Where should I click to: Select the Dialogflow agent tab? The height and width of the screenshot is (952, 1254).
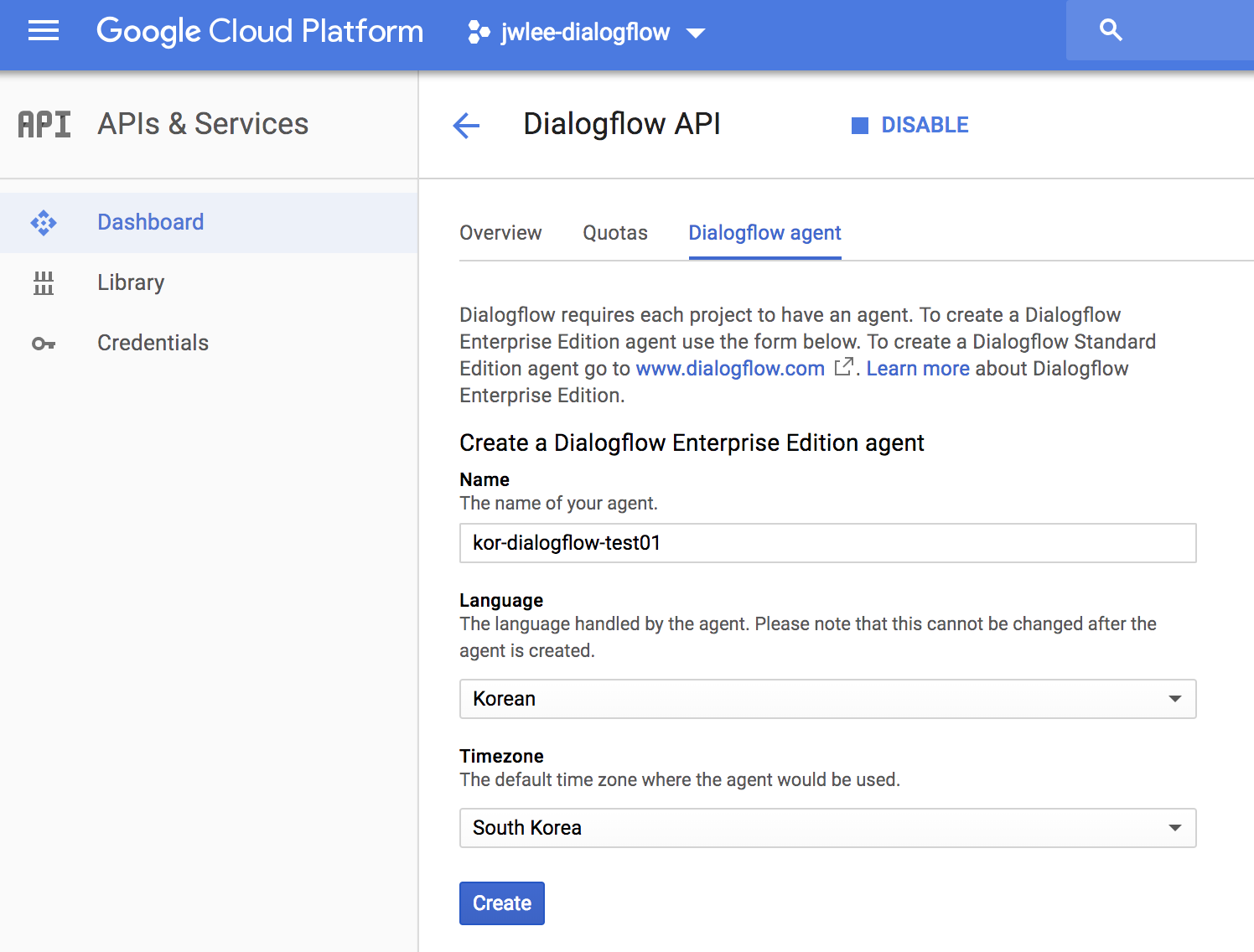click(x=764, y=233)
